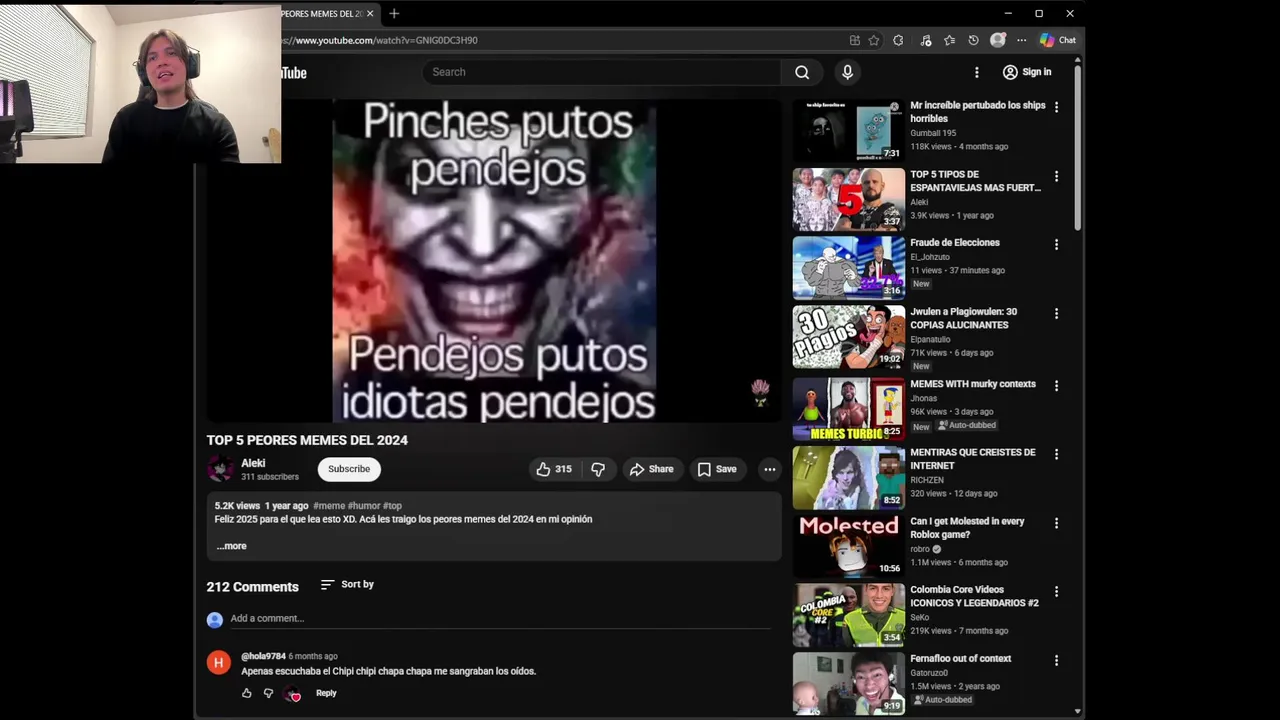1280x720 pixels.
Task: Subscribe to the Aleki channel
Action: [349, 469]
